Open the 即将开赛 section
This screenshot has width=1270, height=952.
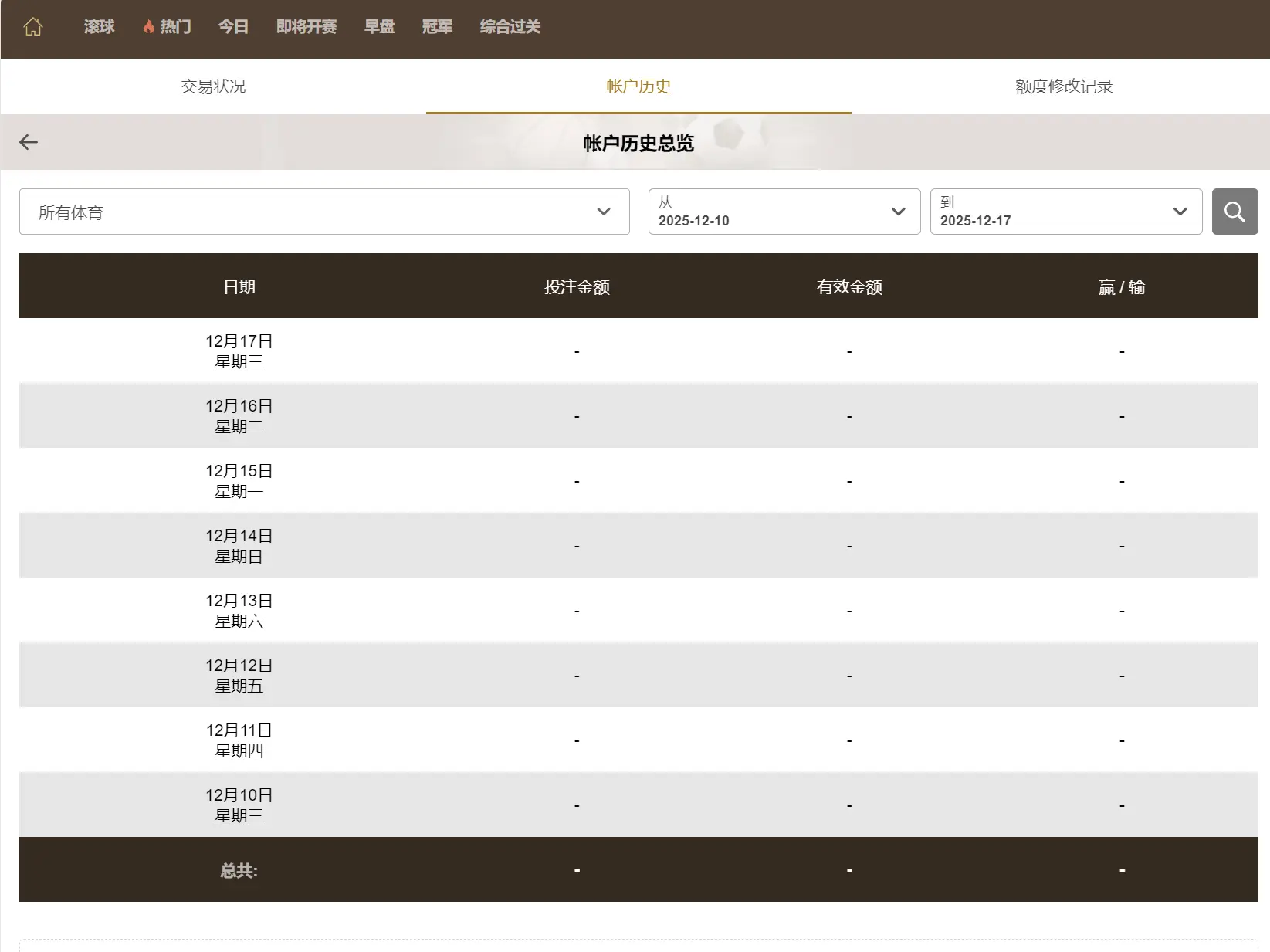[306, 27]
